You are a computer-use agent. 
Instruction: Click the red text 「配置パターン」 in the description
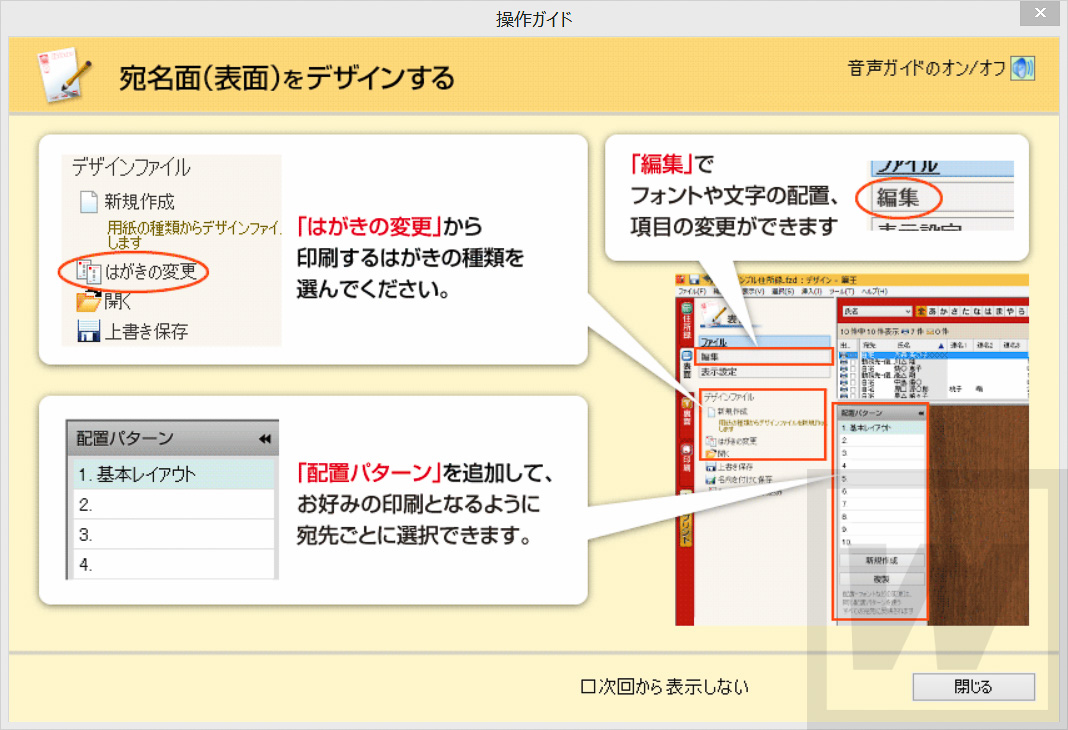(370, 473)
